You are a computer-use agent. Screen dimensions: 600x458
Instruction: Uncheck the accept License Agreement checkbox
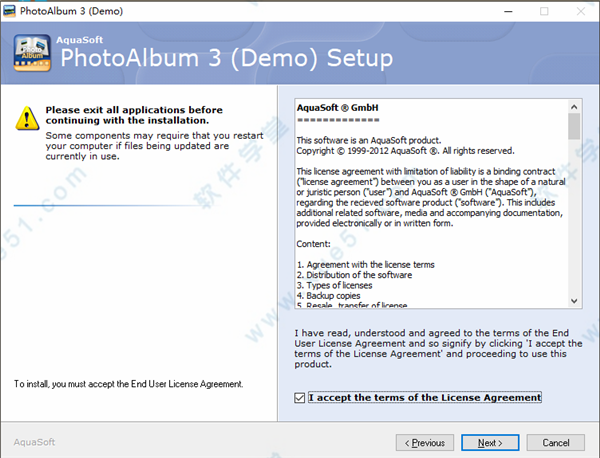point(300,398)
